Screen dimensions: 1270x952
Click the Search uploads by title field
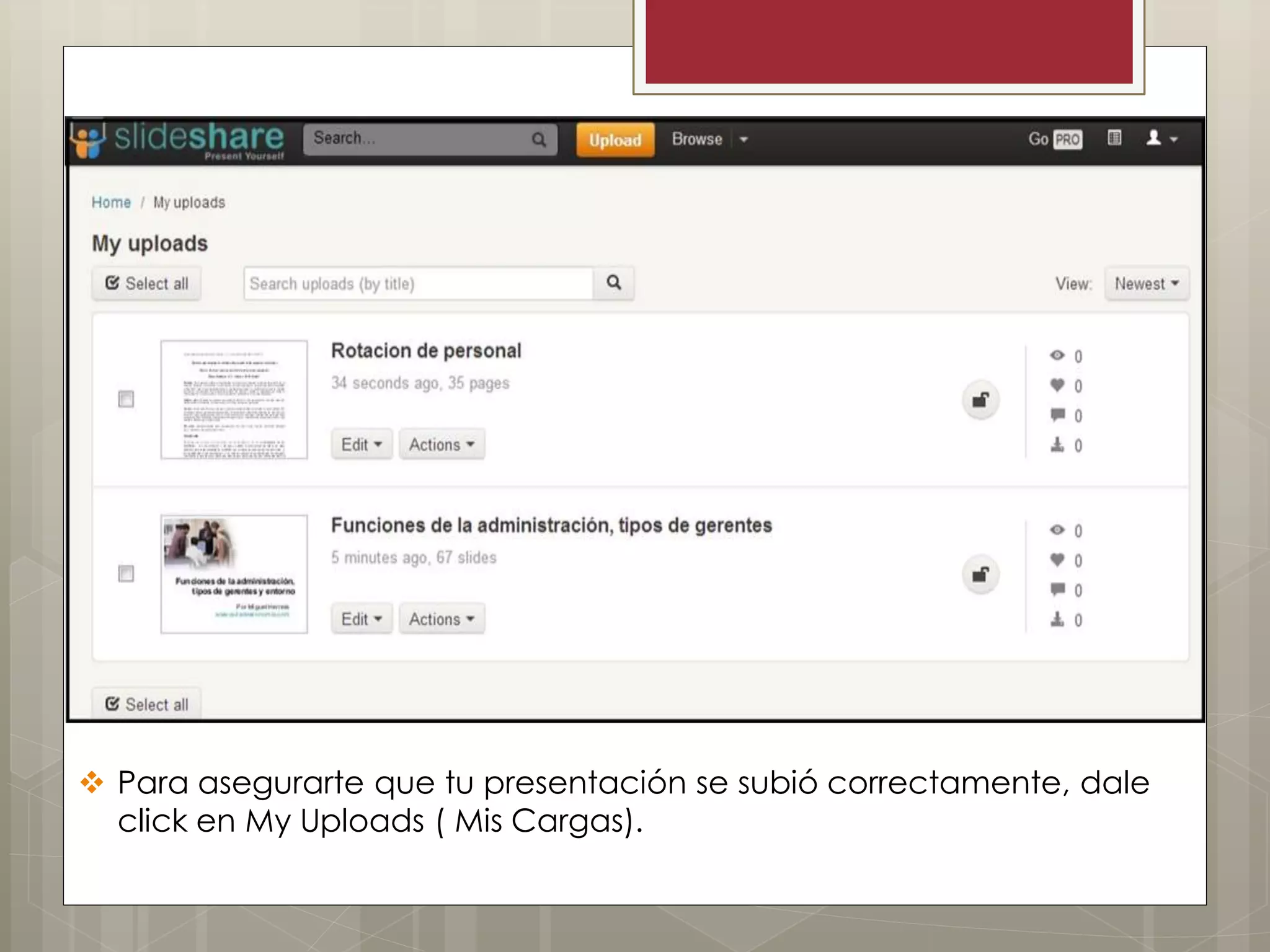(x=419, y=284)
